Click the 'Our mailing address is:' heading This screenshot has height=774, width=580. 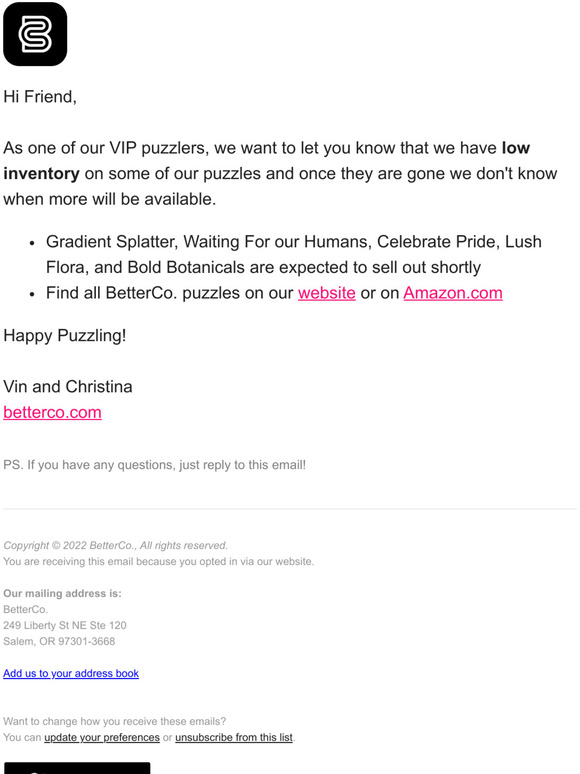(62, 593)
